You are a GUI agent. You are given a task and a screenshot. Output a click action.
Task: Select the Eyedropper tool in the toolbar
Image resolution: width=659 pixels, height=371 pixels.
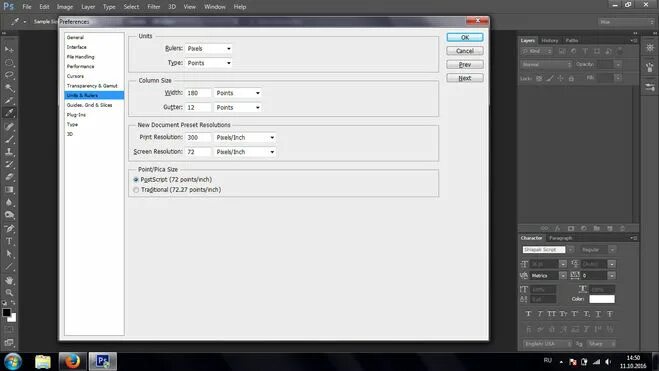click(9, 113)
